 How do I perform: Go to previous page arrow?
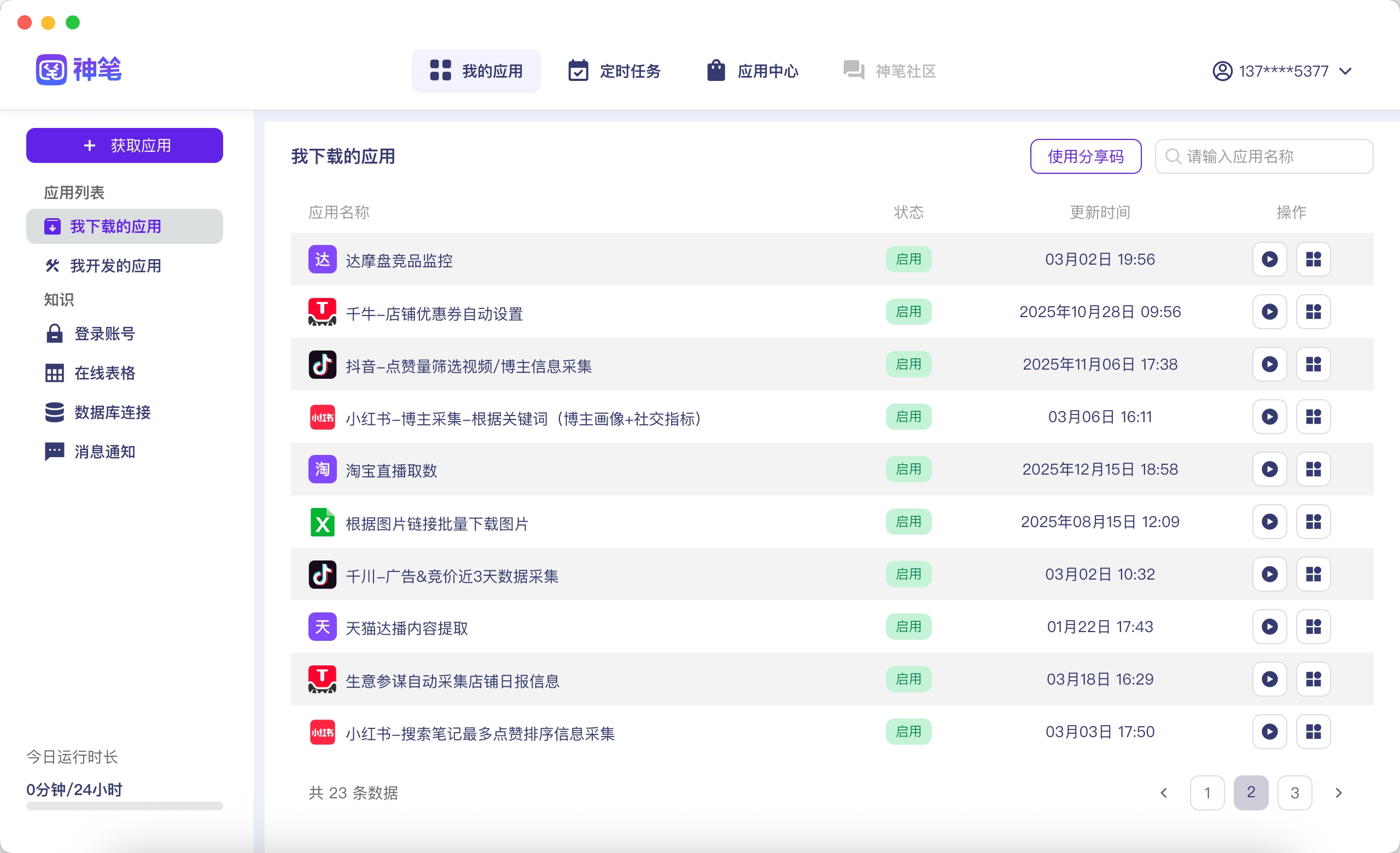(x=1164, y=793)
